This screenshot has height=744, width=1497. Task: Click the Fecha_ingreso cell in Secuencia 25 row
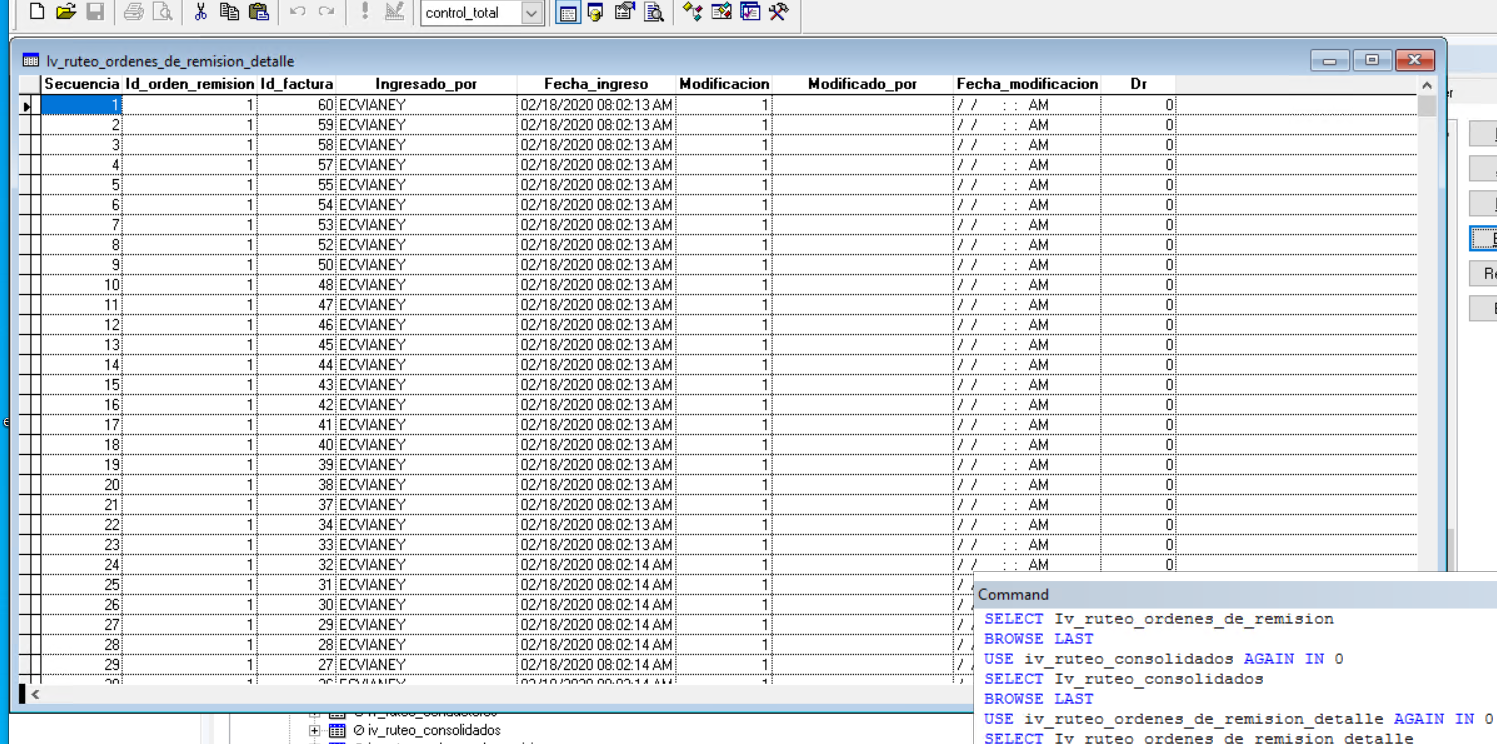pos(596,585)
